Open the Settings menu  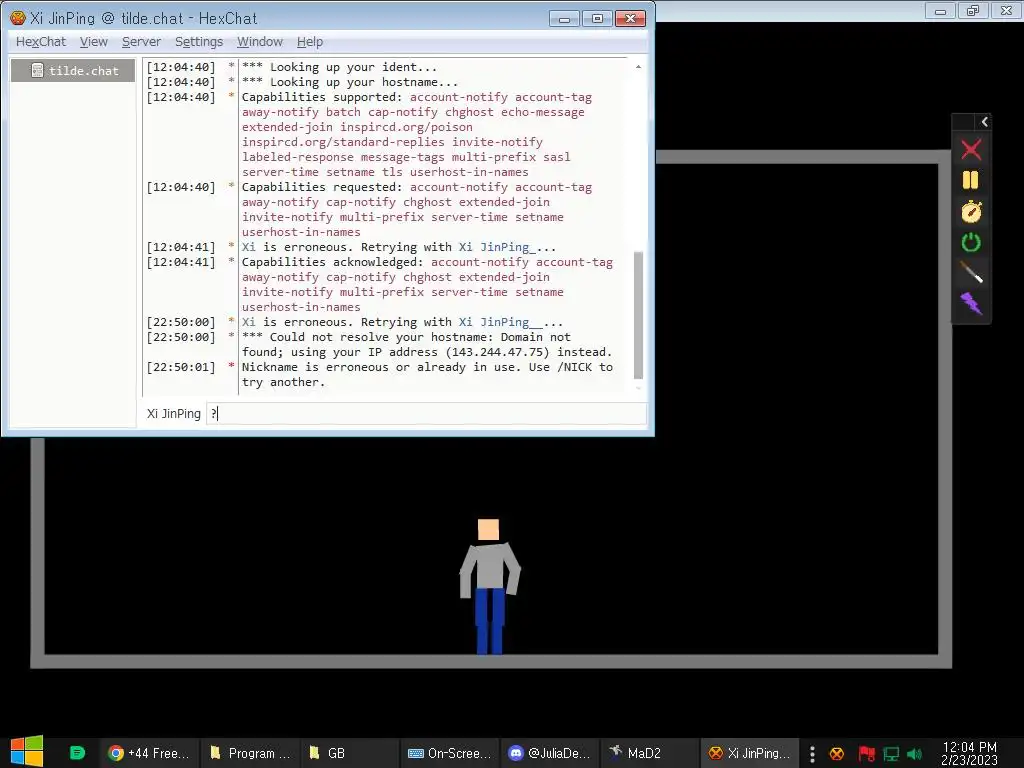tap(199, 42)
